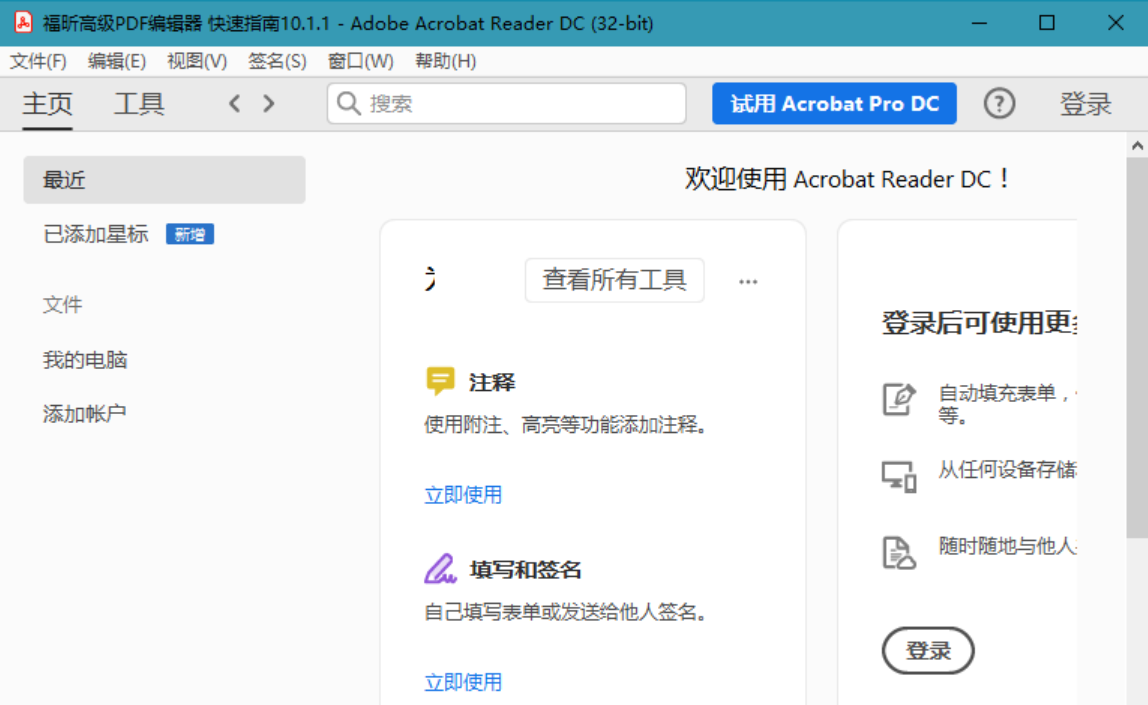Open Acrobat help via question mark icon
The height and width of the screenshot is (705, 1148).
click(999, 103)
